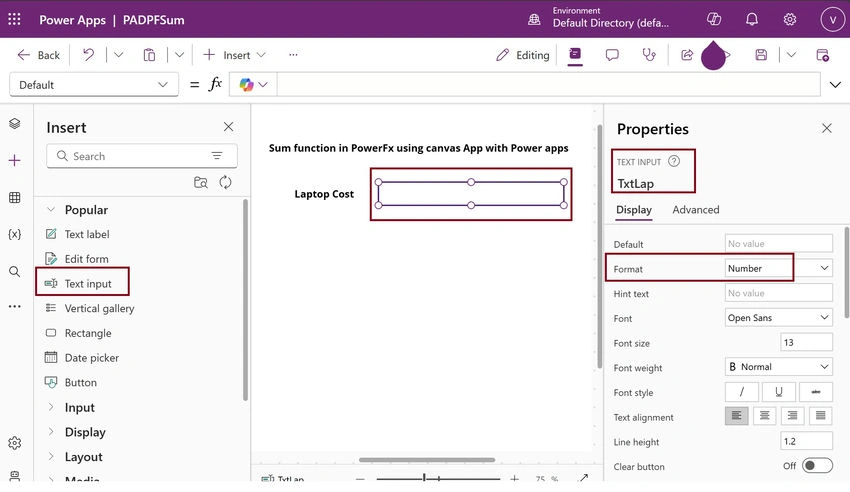Open Insert plus icon in sidebar

[15, 160]
